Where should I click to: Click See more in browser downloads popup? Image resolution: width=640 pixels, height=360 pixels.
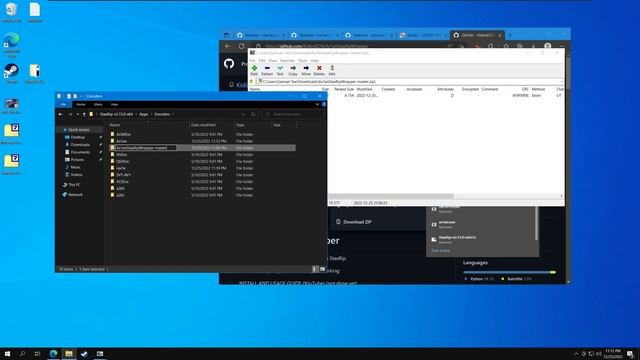(441, 251)
